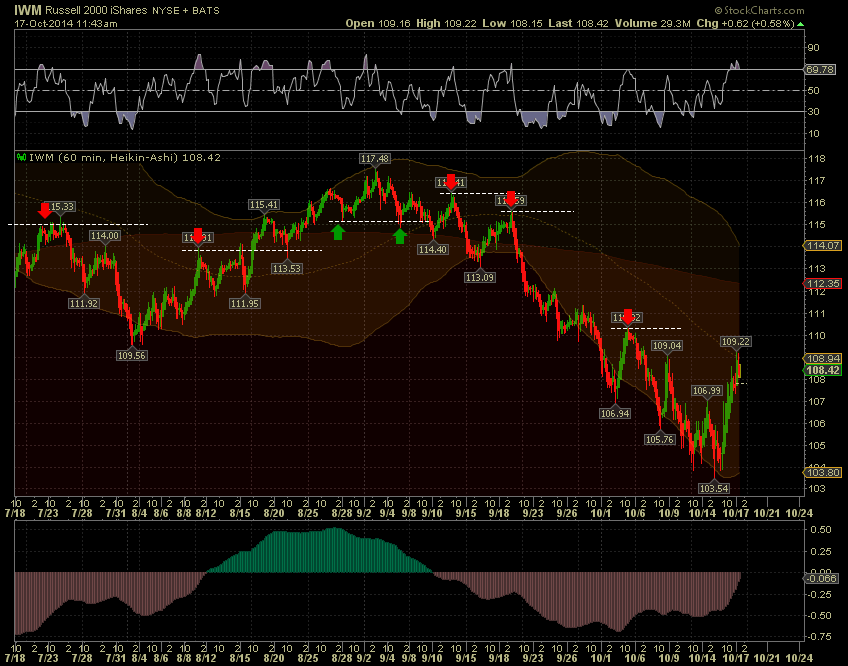Image resolution: width=848 pixels, height=666 pixels.
Task: Click the red-outlined 112.35 price axis tag
Action: [823, 283]
